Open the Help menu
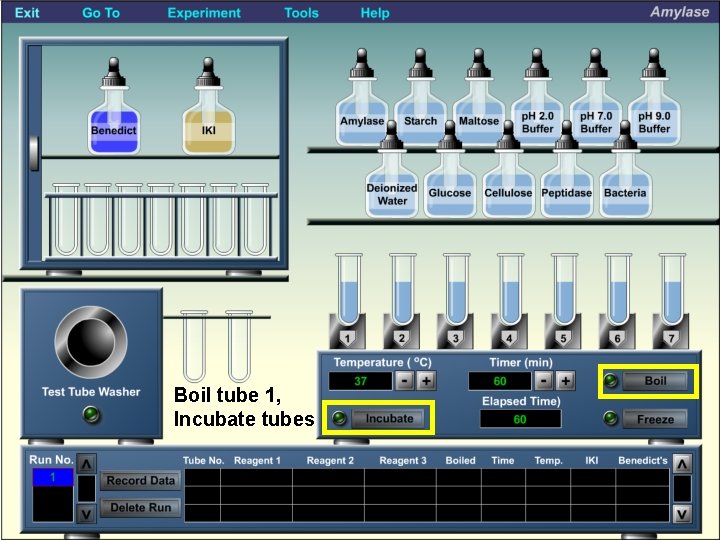The height and width of the screenshot is (540, 720). [375, 12]
